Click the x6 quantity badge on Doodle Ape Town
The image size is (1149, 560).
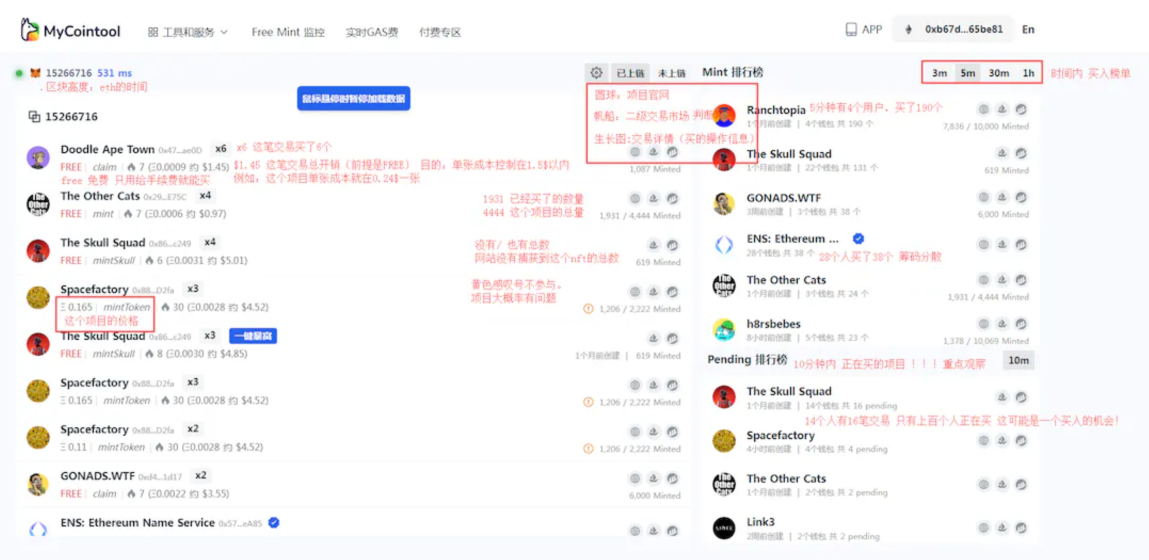pyautogui.click(x=221, y=149)
